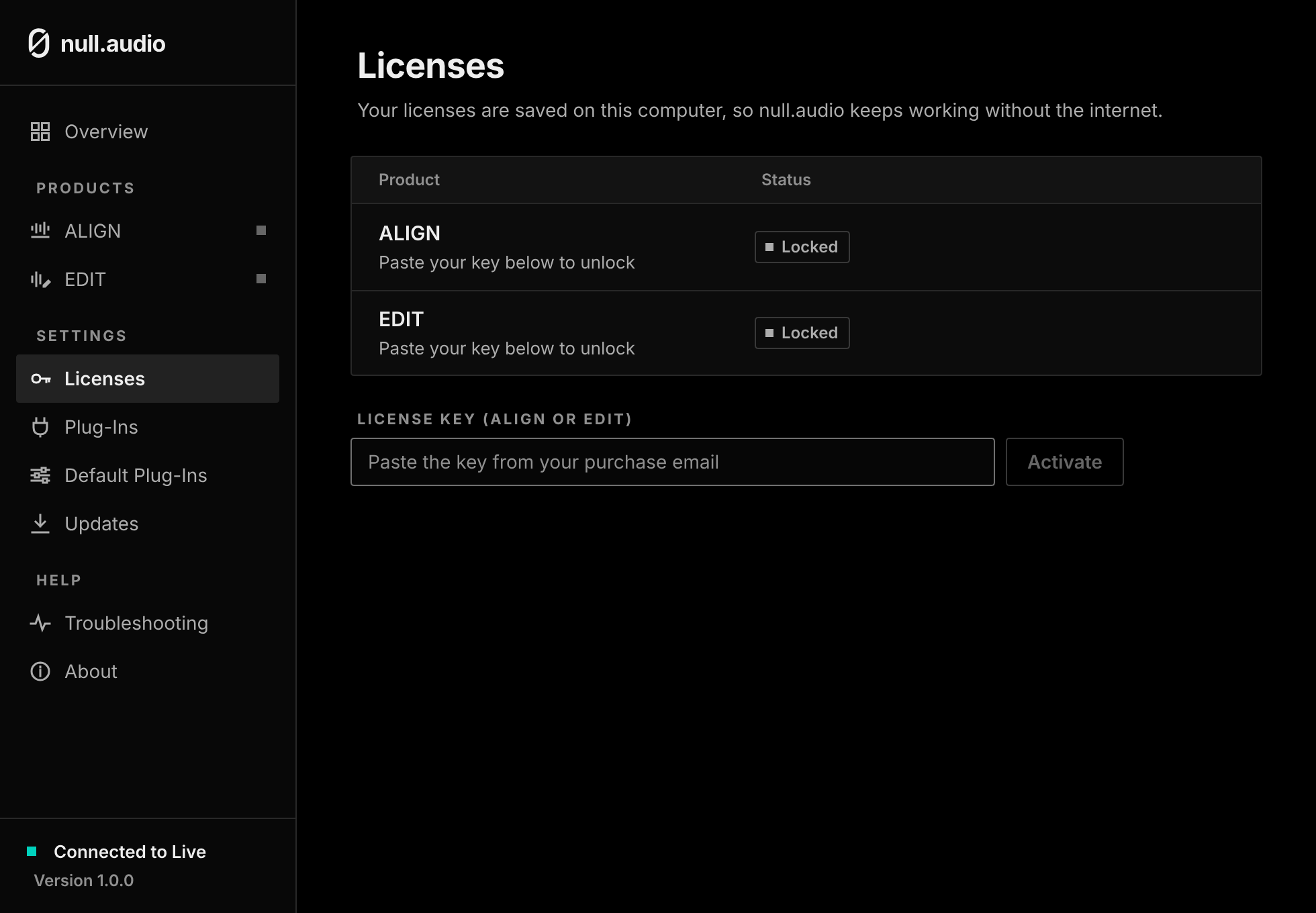Click the EDIT locked status square in sidebar

261,279
